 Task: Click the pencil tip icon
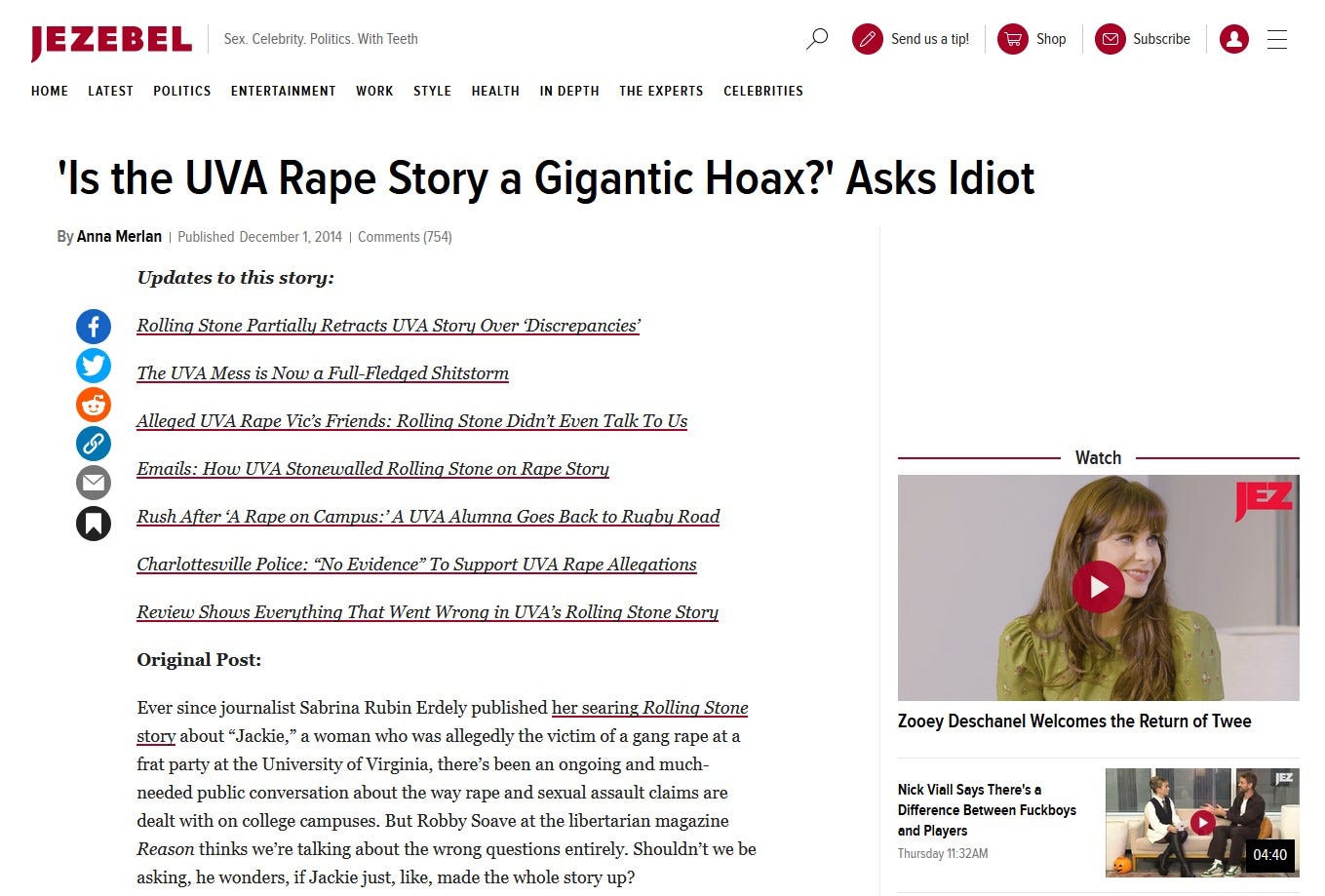click(867, 39)
